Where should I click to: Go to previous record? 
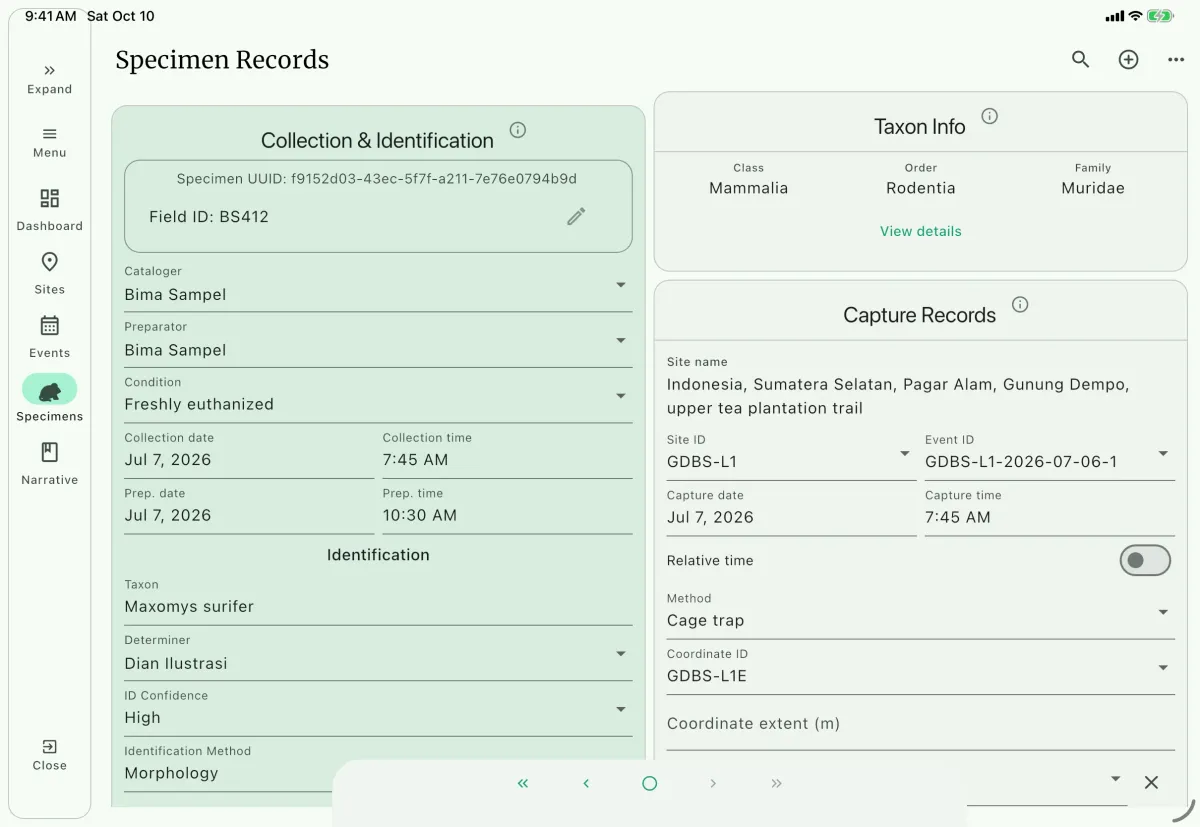[586, 784]
